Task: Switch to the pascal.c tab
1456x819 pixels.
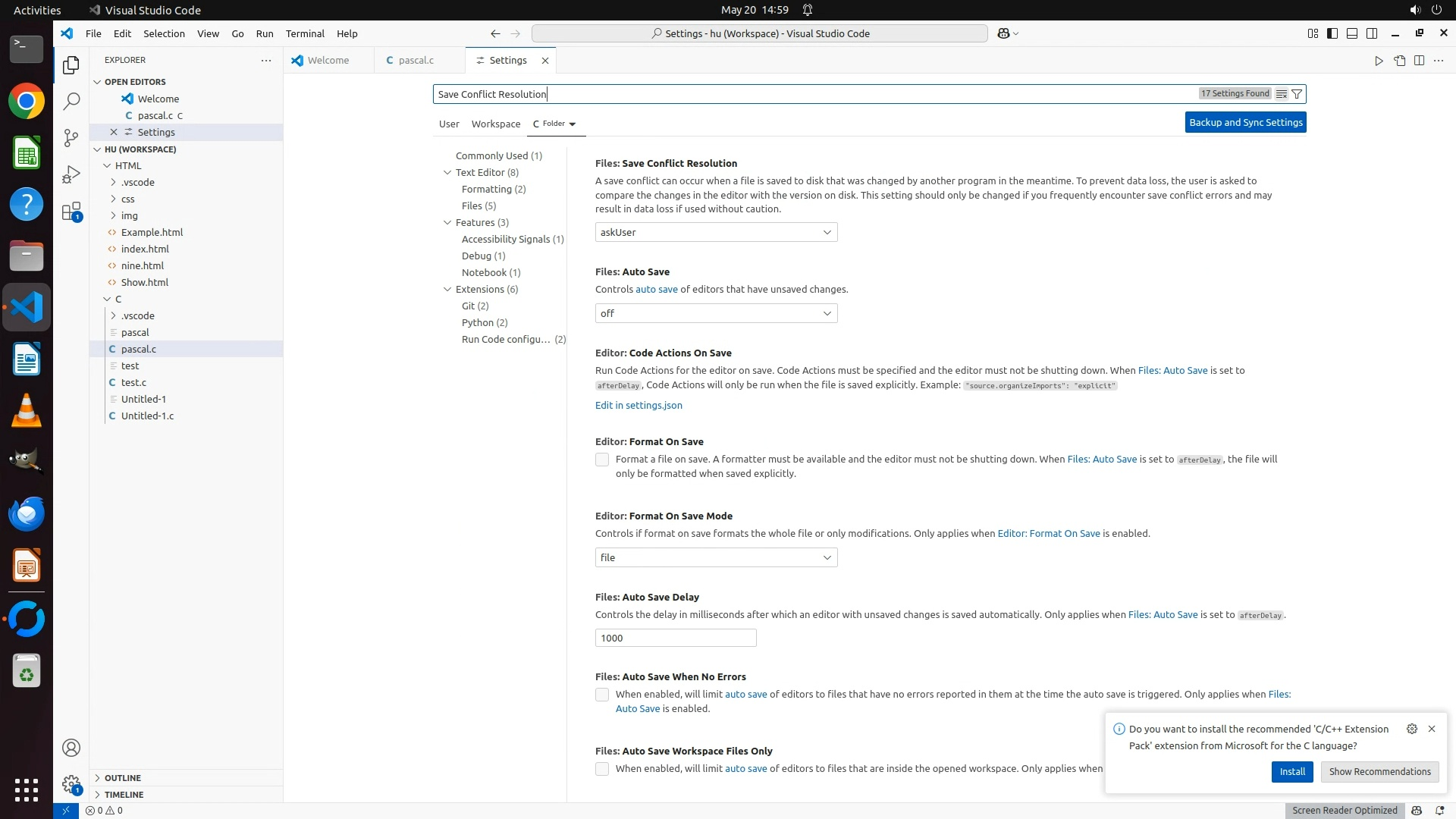Action: pyautogui.click(x=416, y=60)
